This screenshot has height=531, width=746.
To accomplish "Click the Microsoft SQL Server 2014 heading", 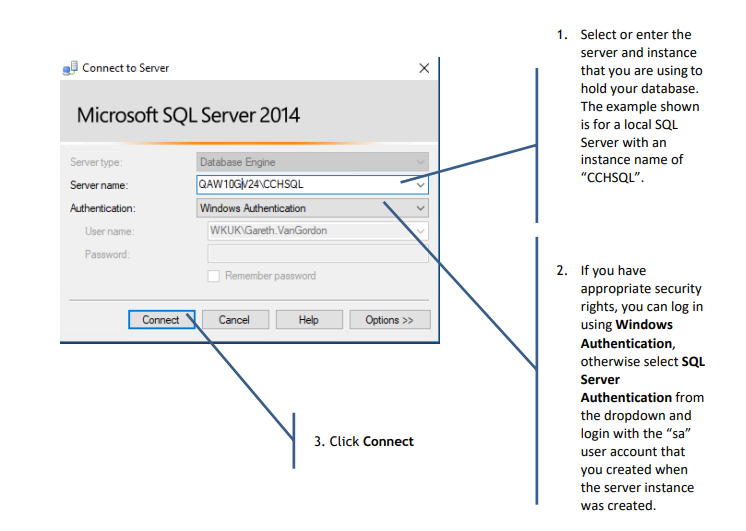I will [x=188, y=115].
